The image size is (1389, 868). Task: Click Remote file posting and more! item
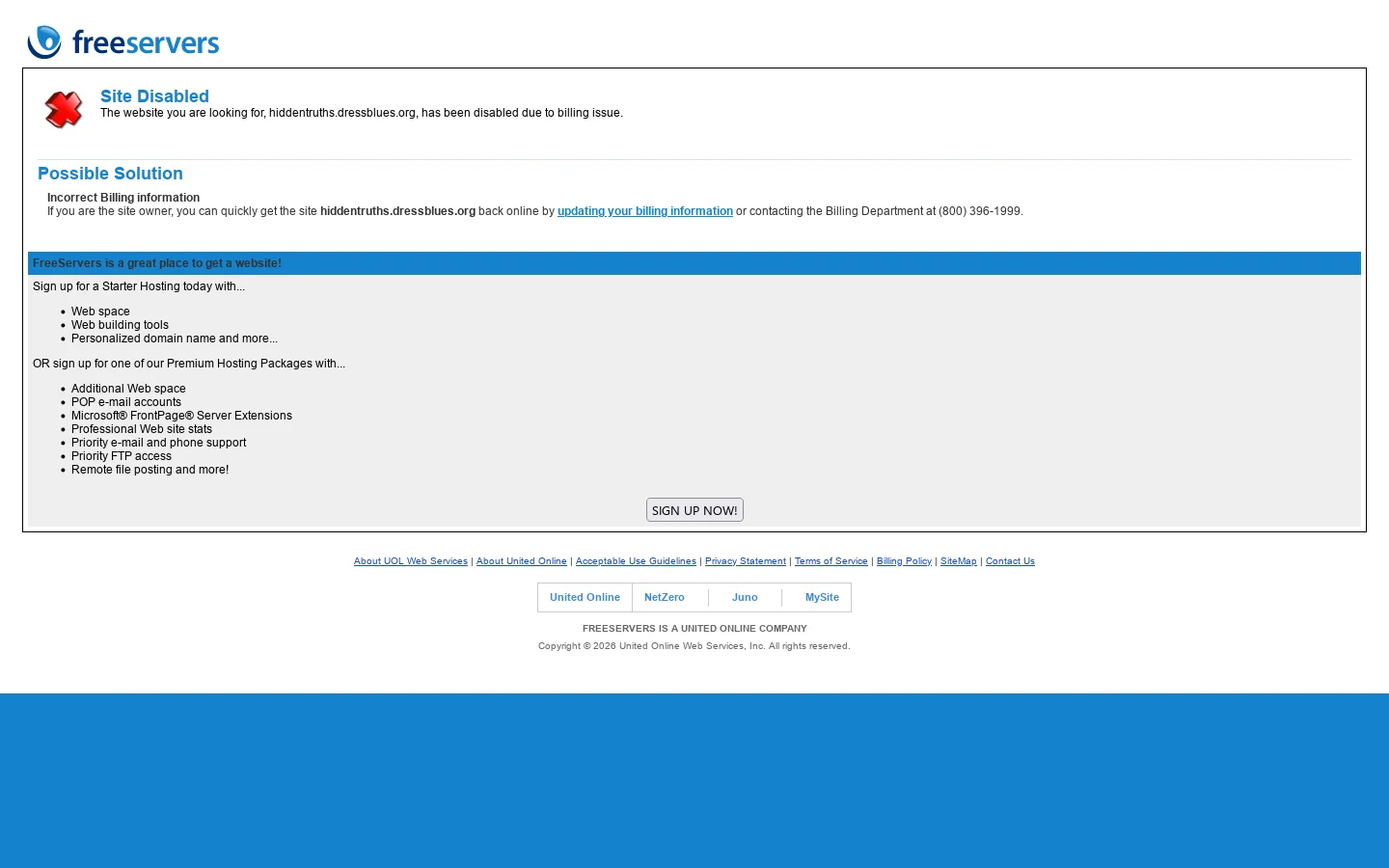click(150, 470)
